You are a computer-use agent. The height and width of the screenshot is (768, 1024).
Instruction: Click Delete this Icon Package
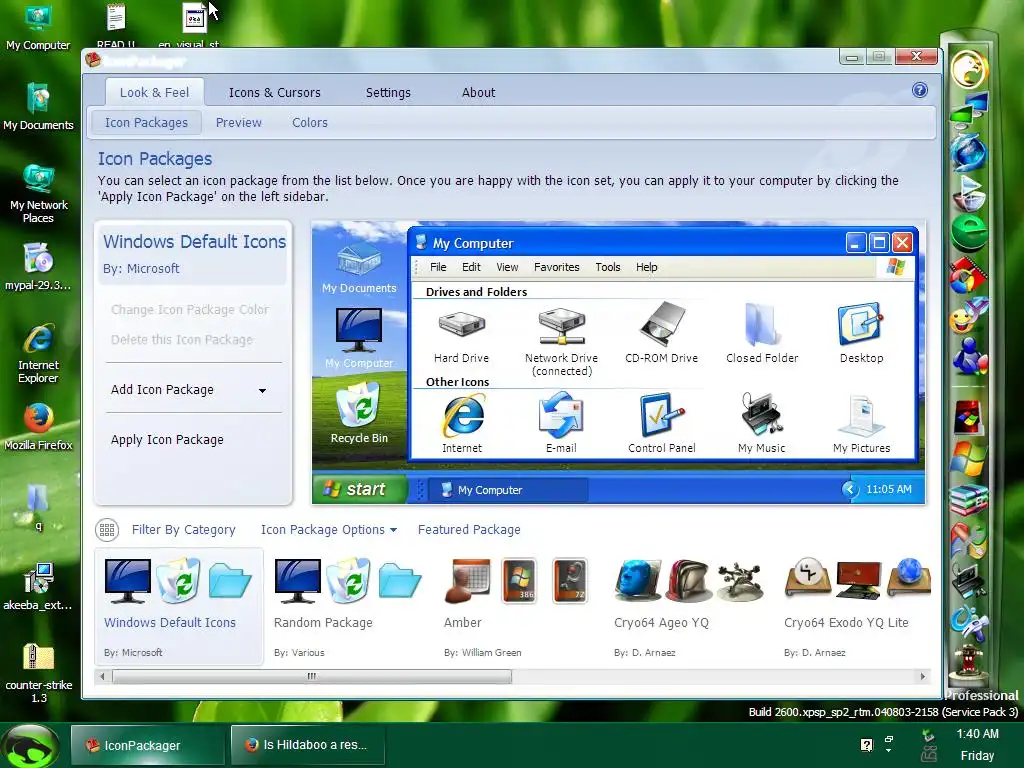click(182, 340)
